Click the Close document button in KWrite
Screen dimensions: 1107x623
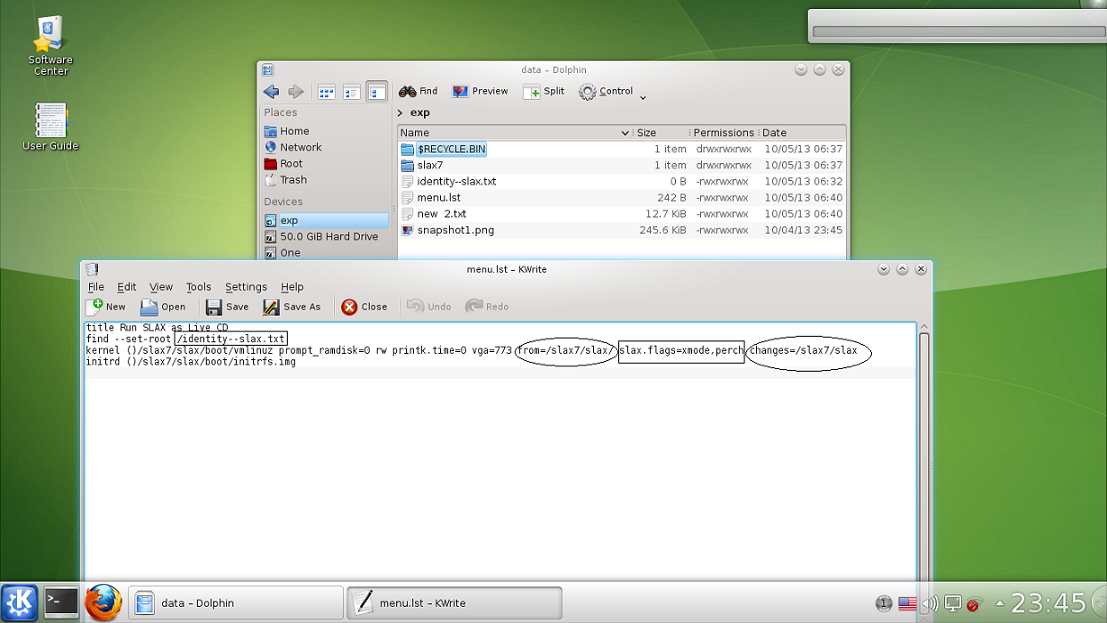(364, 307)
